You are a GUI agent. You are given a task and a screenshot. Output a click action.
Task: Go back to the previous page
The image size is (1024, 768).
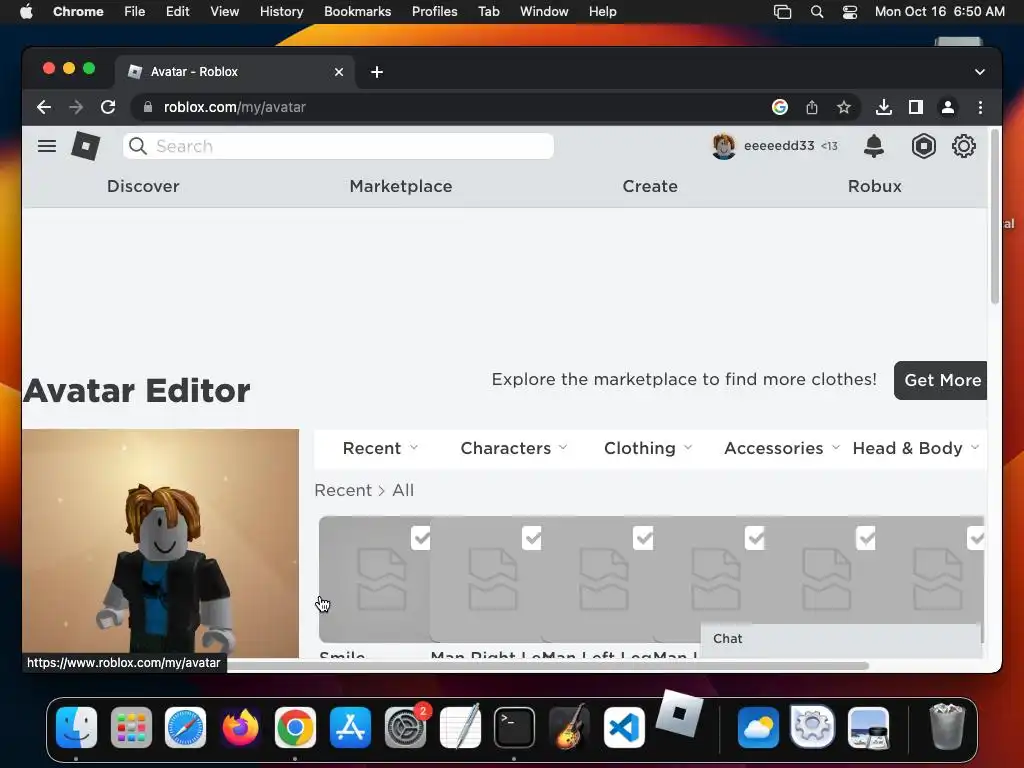coord(44,107)
